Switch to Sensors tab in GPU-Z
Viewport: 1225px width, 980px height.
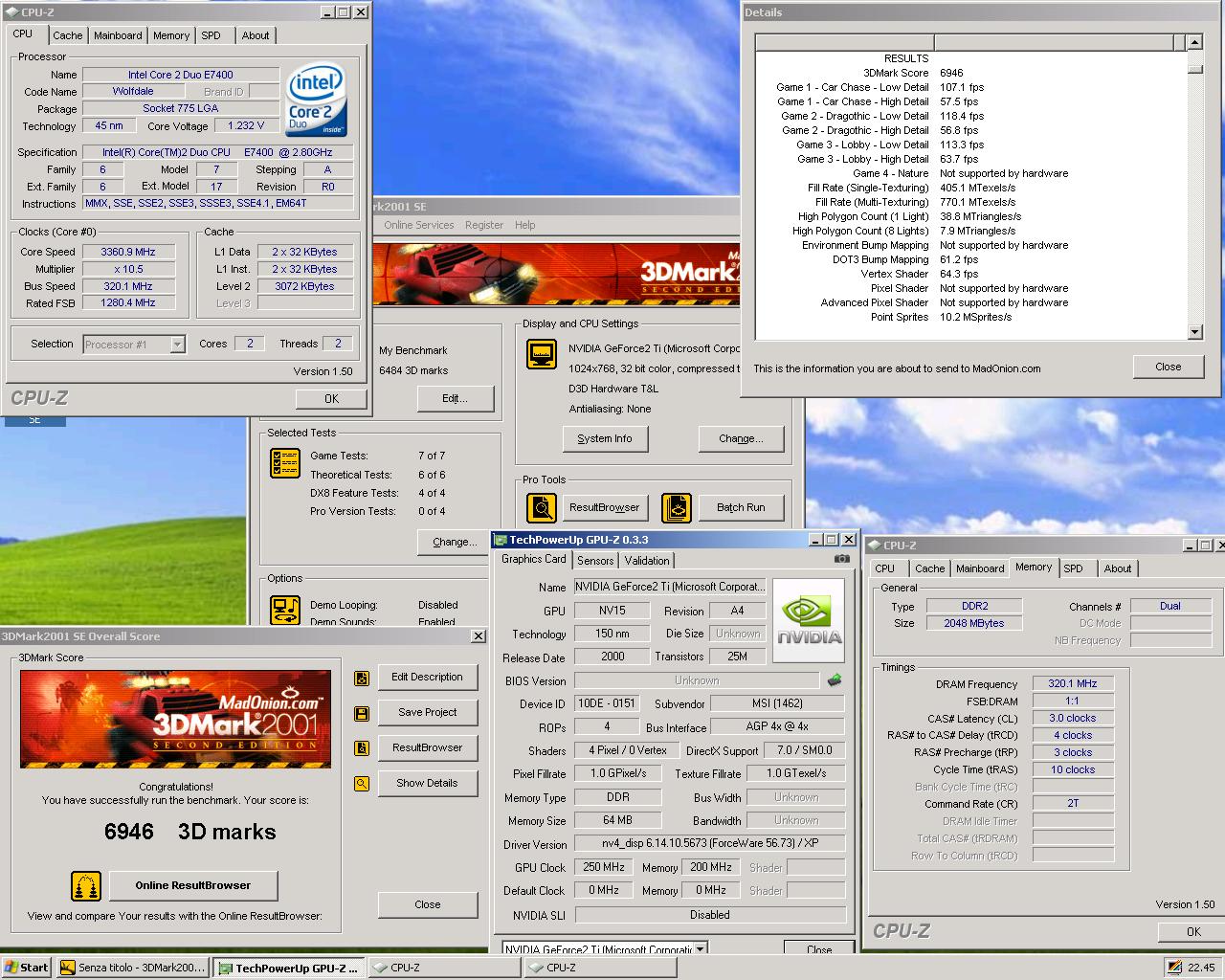point(595,561)
